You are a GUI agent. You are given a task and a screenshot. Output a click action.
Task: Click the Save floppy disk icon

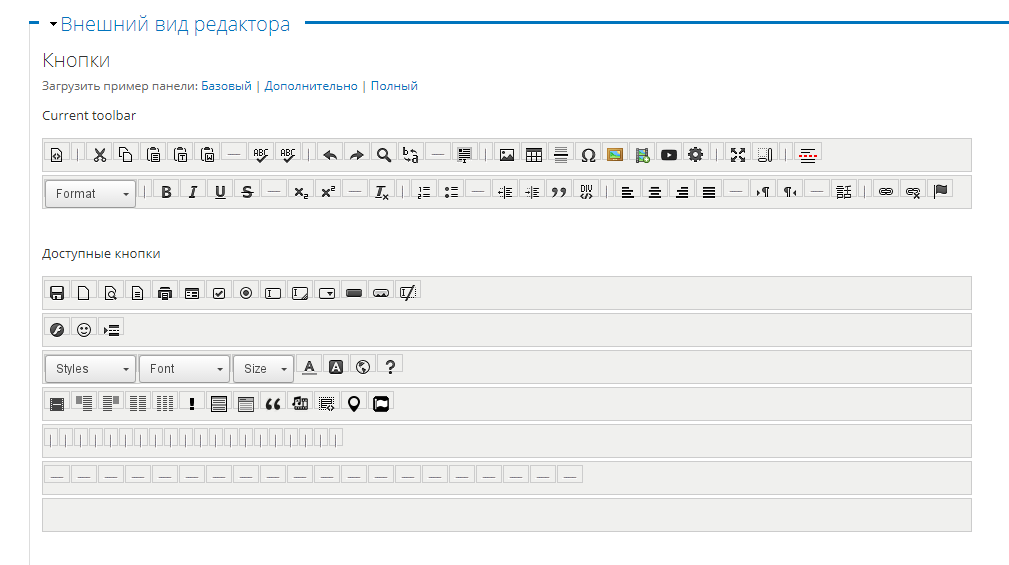click(x=57, y=293)
